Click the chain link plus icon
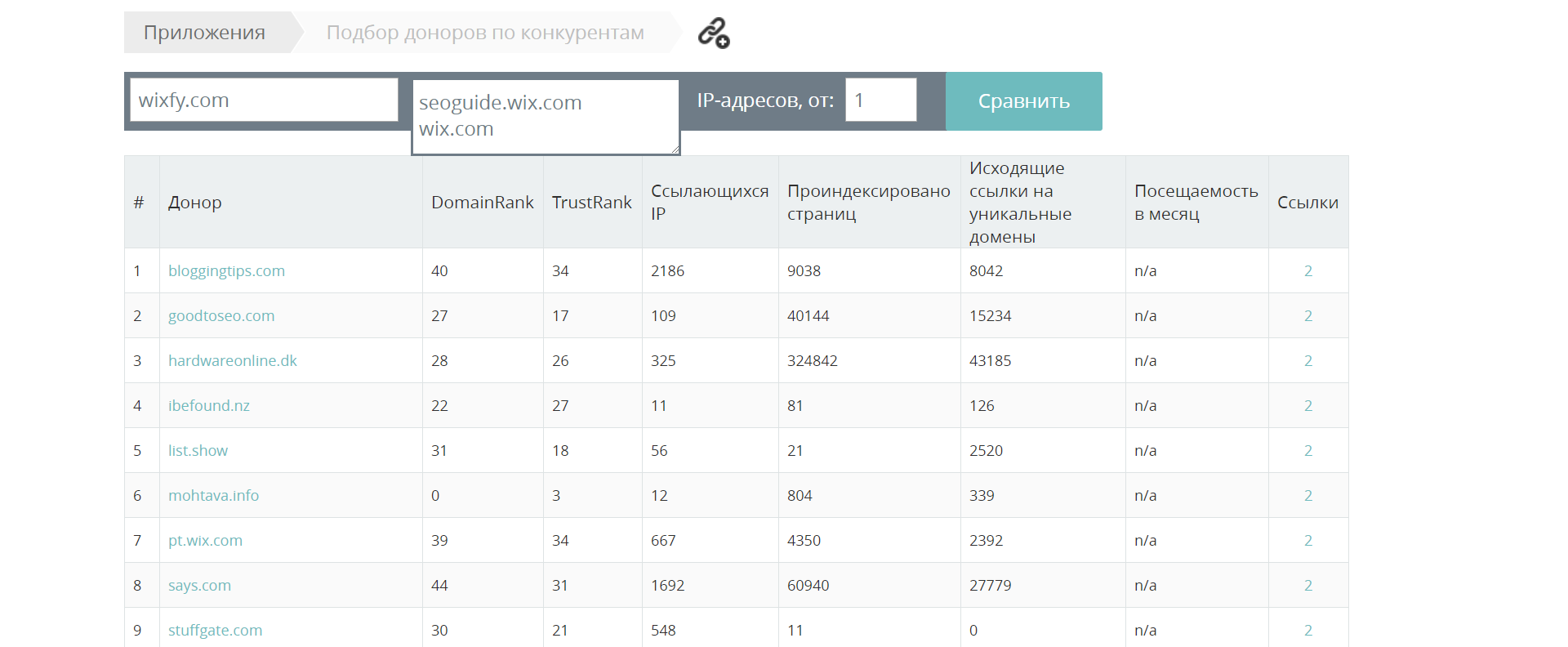Screen dimensions: 1568x647 pyautogui.click(x=714, y=33)
